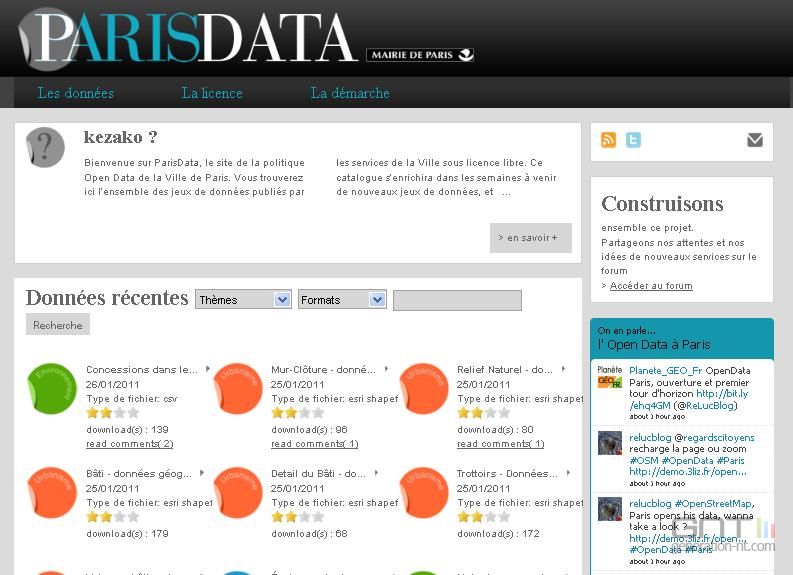Viewport: 793px width, 575px height.
Task: Click arrow next to Concessions dans le... title
Action: [207, 369]
